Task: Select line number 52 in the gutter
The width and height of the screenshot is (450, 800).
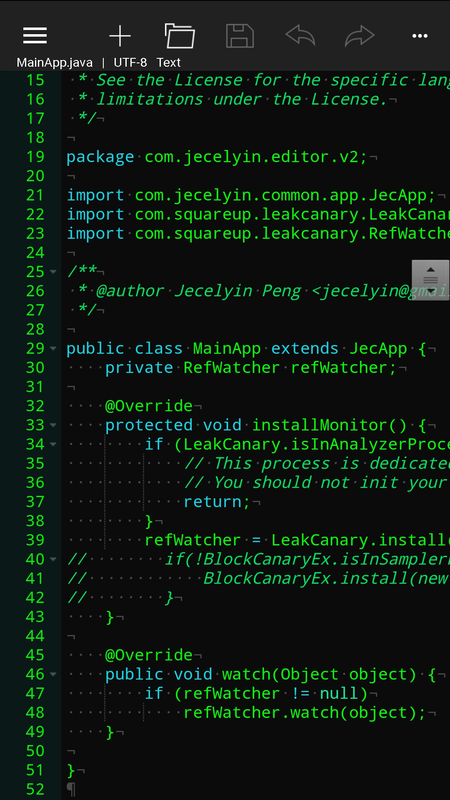Action: (35, 790)
